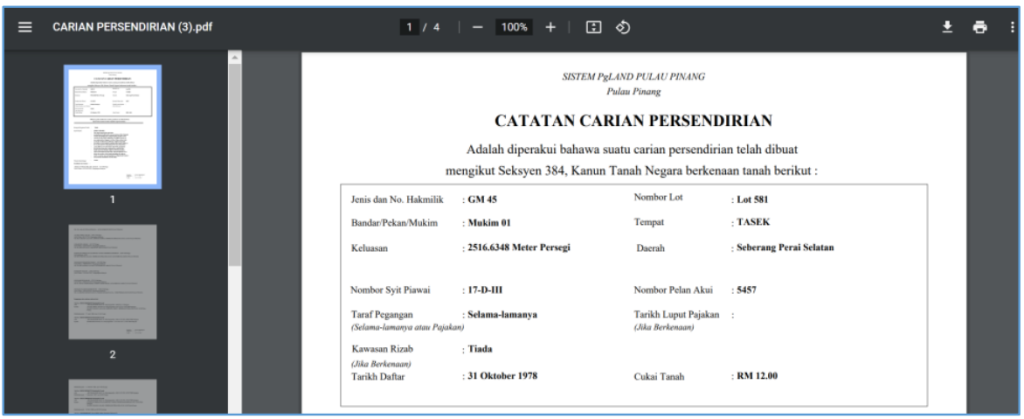Click the sidebar scrollbar up arrow
Screen dimensions: 1024x419
(235, 56)
